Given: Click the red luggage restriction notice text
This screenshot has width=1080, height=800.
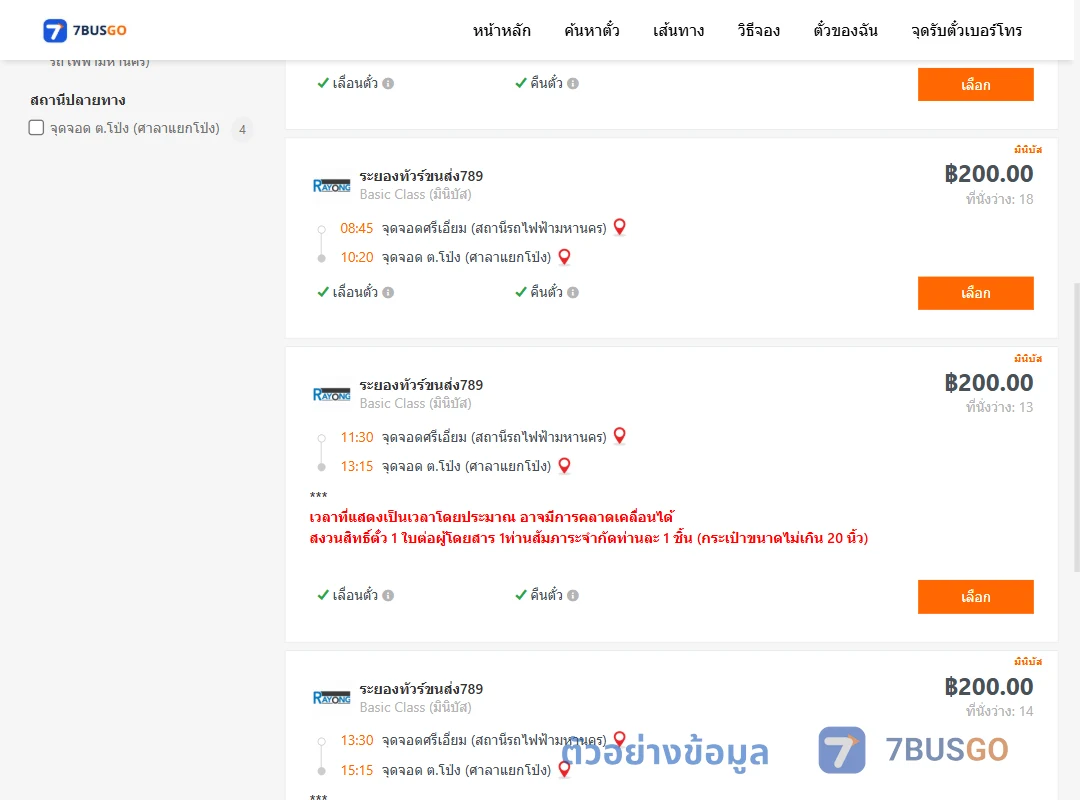Looking at the screenshot, I should coord(588,538).
